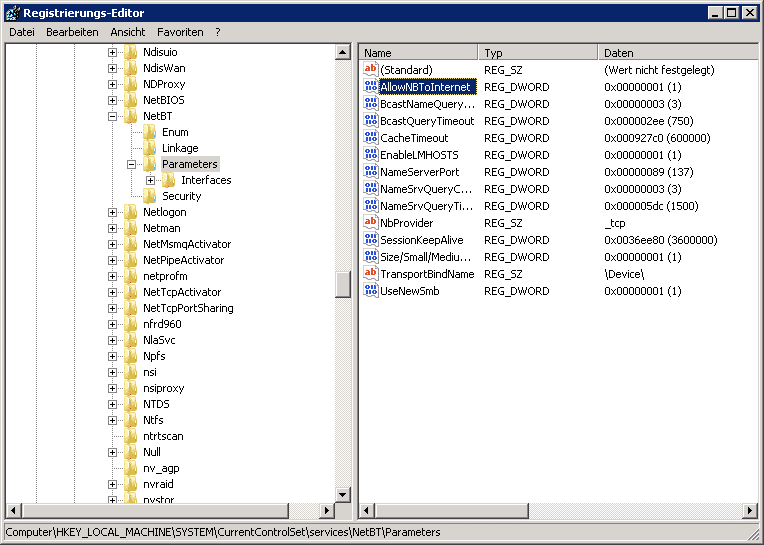Expand the NlaSvc key
This screenshot has width=764, height=545.
point(112,340)
